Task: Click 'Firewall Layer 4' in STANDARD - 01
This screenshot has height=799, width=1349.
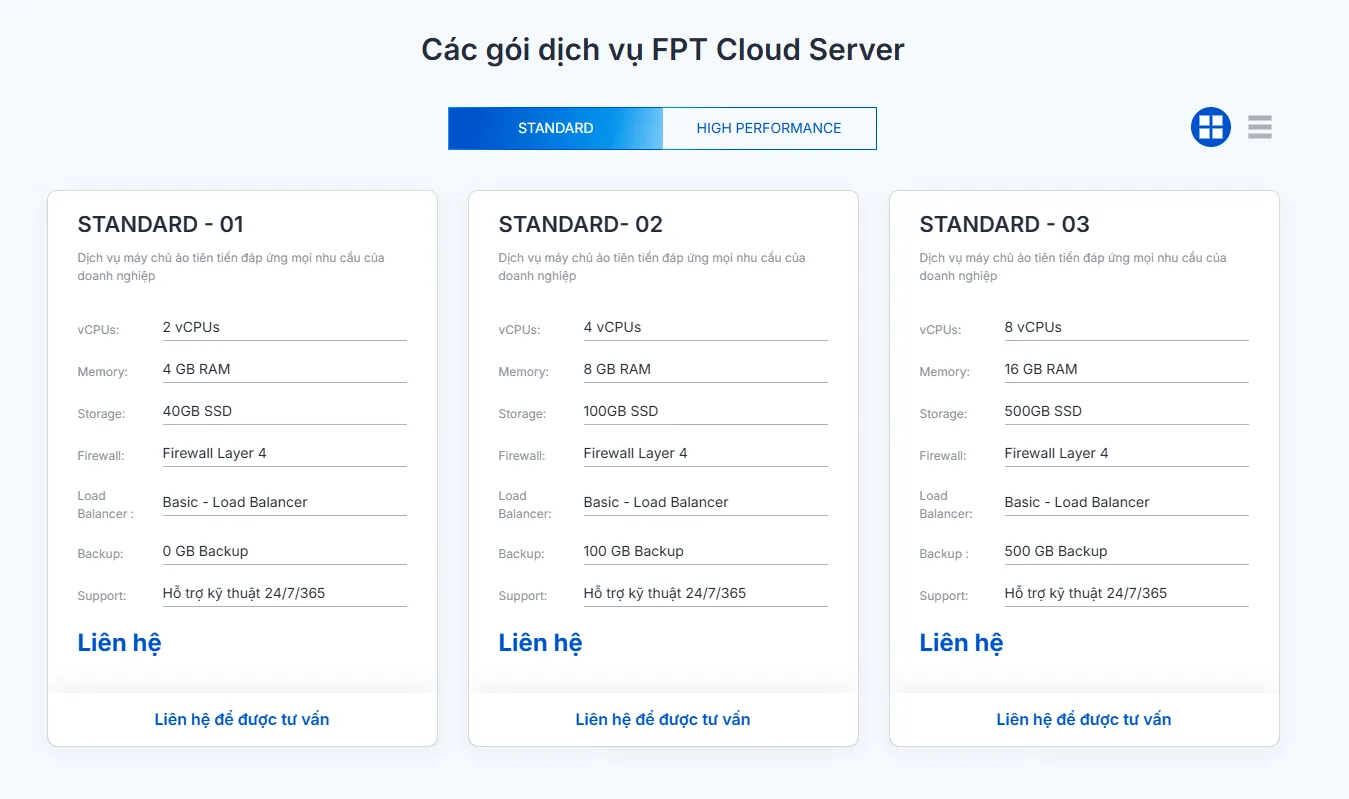Action: (x=215, y=453)
